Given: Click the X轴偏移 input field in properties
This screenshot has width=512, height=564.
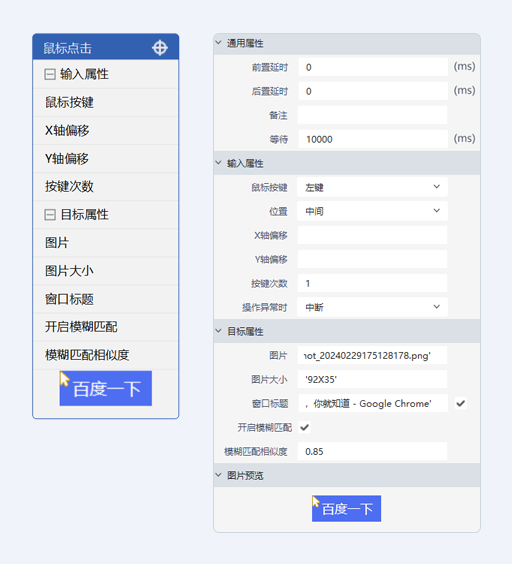Looking at the screenshot, I should click(x=373, y=235).
